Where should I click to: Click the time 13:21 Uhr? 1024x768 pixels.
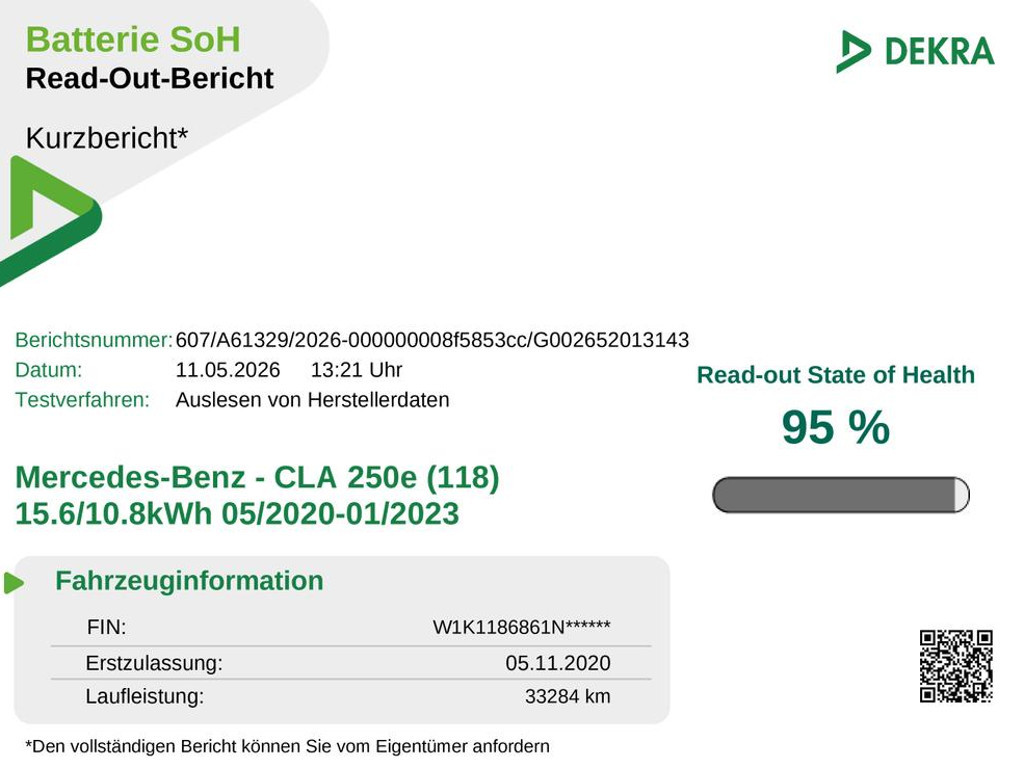(x=356, y=370)
